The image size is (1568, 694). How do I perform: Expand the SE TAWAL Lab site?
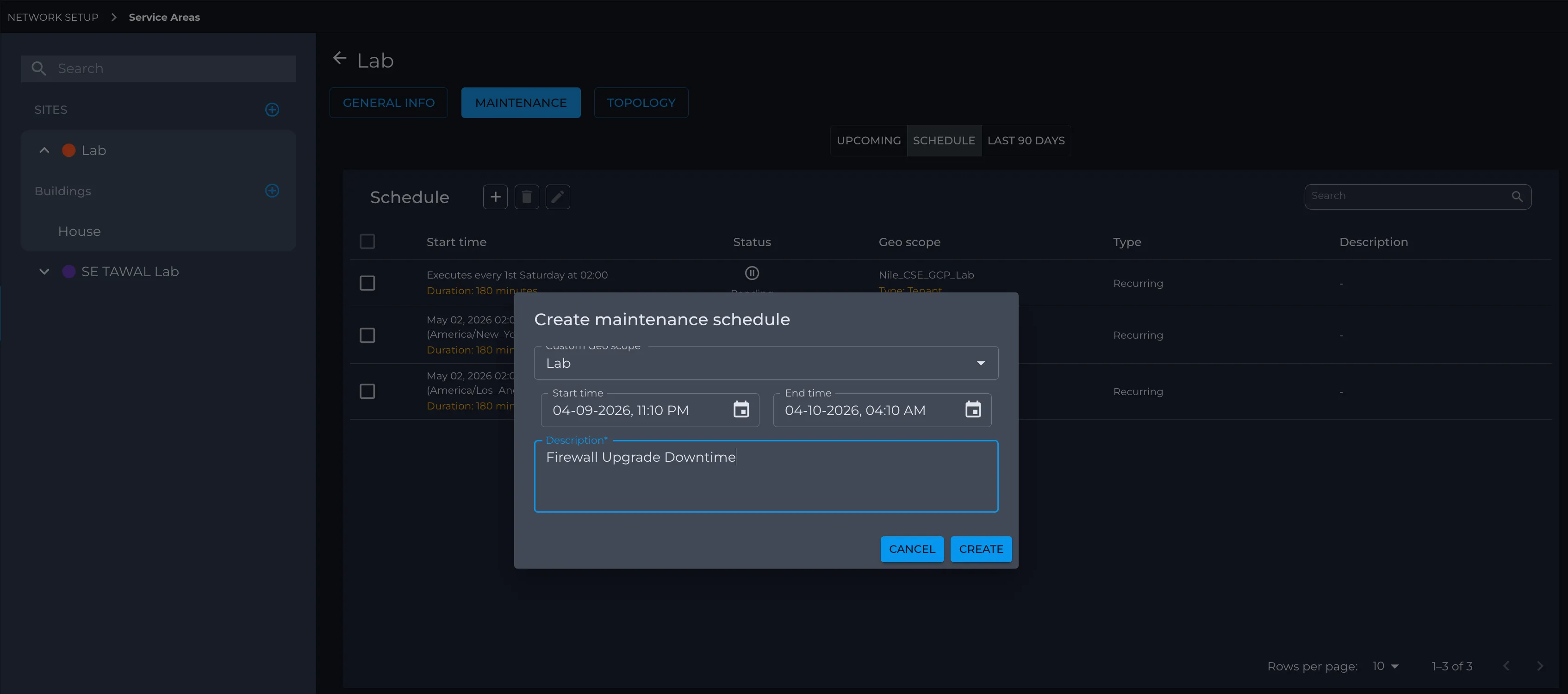click(x=44, y=272)
